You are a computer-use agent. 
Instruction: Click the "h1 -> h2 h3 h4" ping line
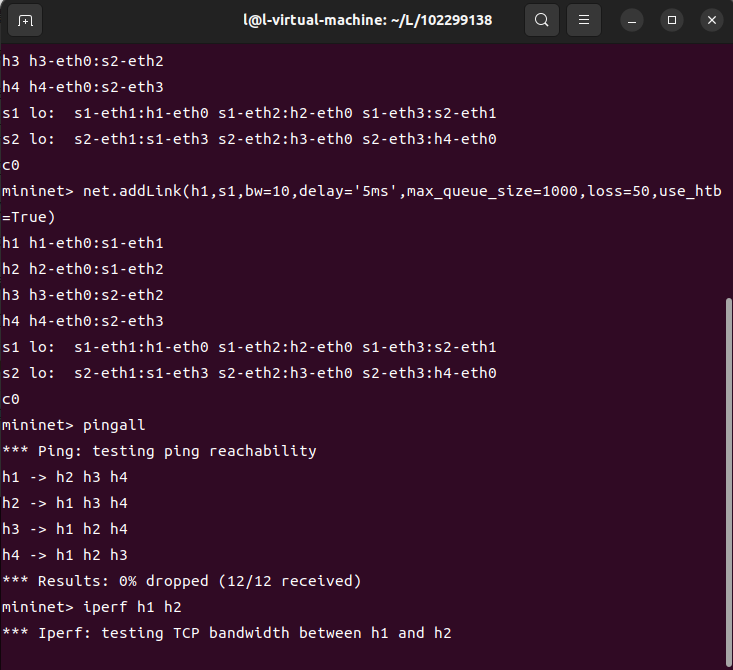pos(65,477)
